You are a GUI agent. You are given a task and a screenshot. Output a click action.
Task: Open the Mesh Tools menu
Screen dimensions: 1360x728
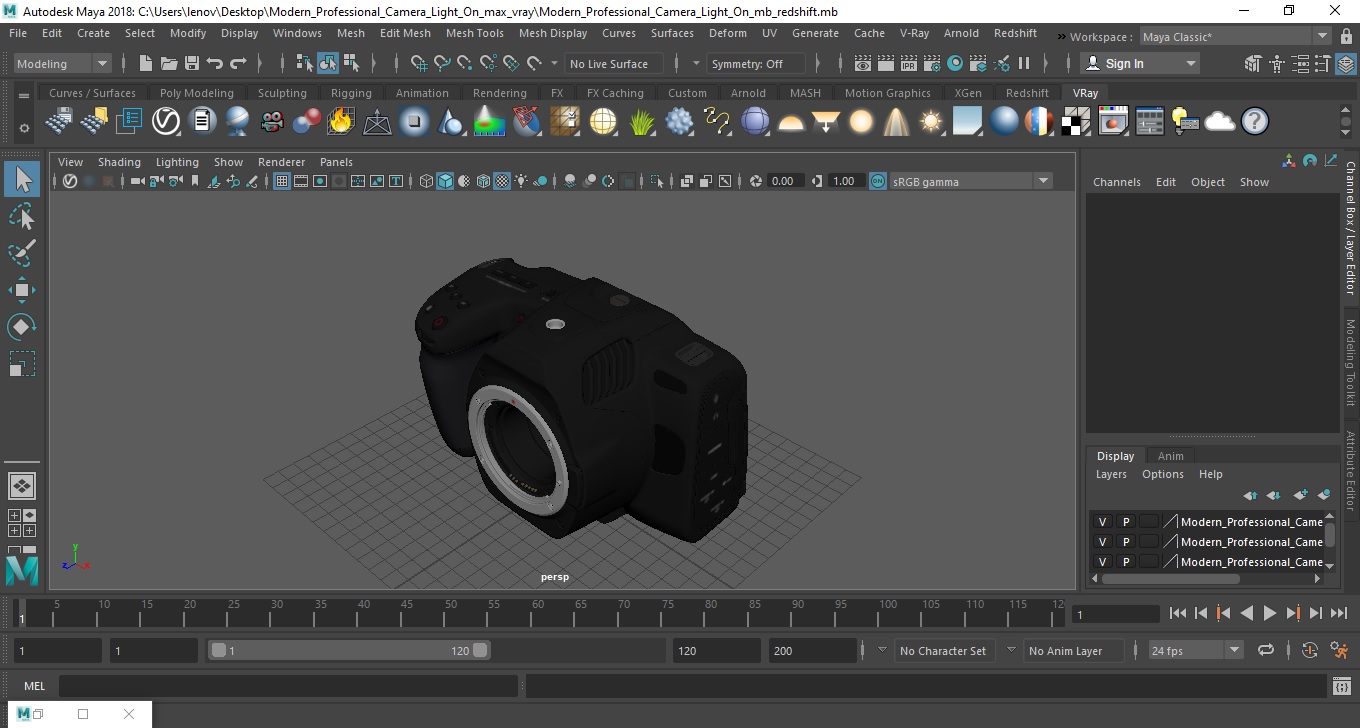(x=474, y=33)
